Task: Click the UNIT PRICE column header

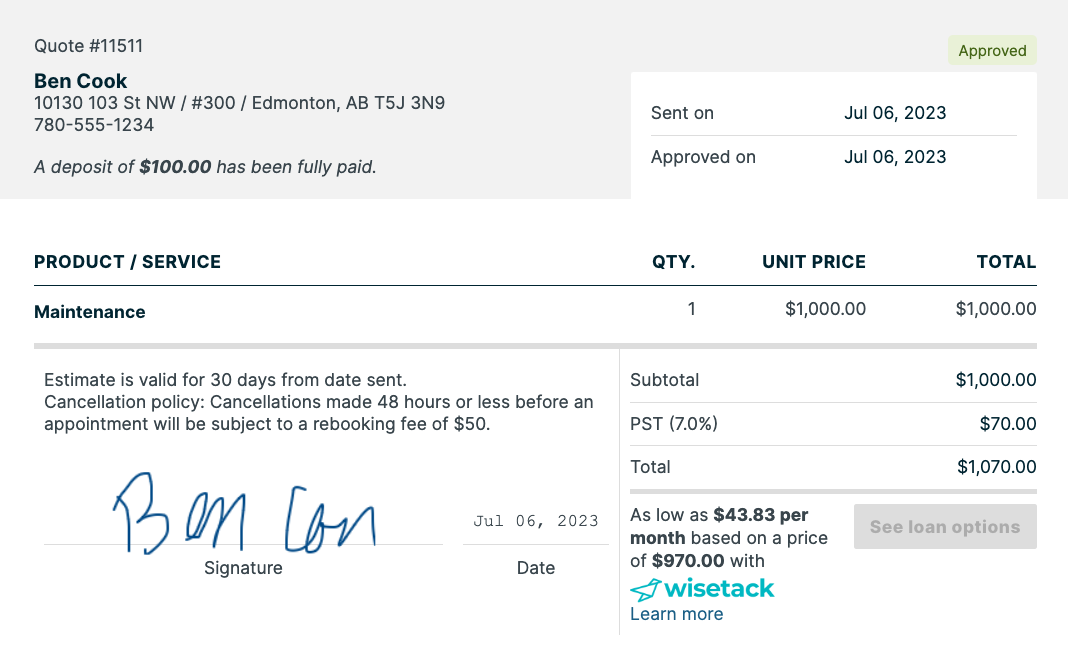Action: click(x=813, y=262)
